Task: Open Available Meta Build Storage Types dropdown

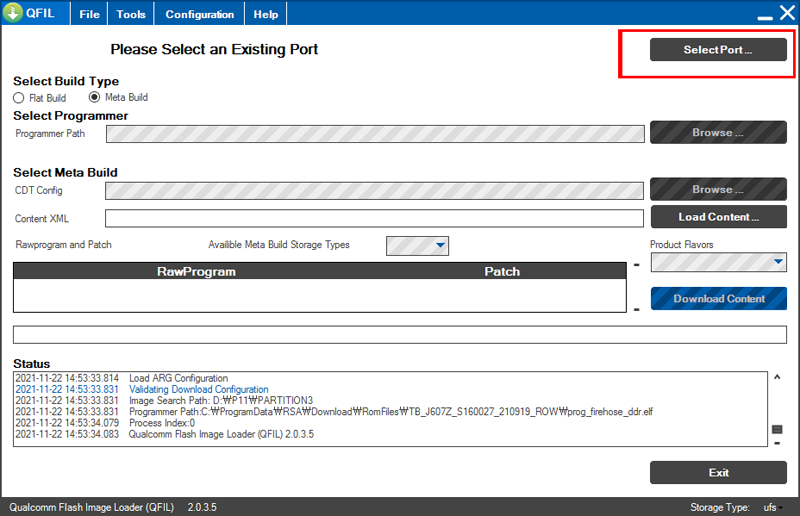Action: tap(417, 245)
